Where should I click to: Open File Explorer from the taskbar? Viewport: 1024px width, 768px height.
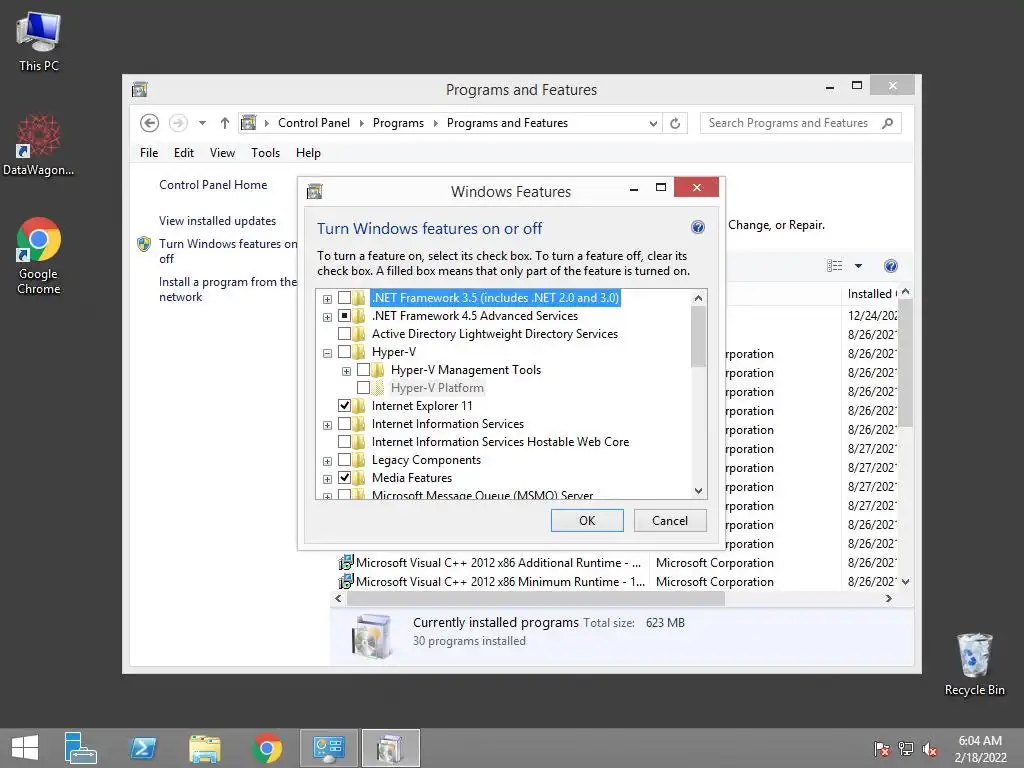(205, 748)
